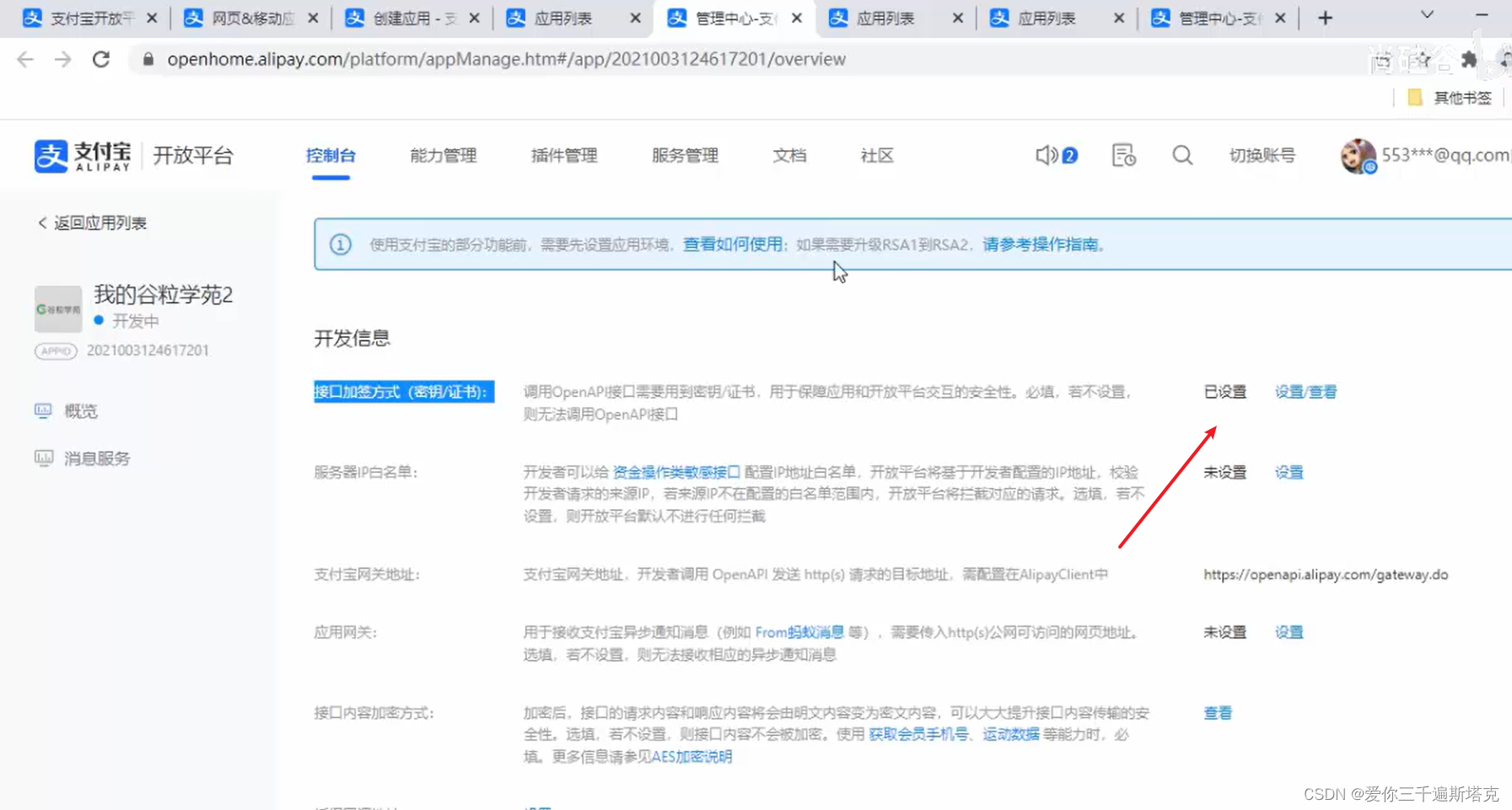Screen dimensions: 1512x810
Task: Click 查看 for 接口内容加密方式
Action: [1218, 713]
